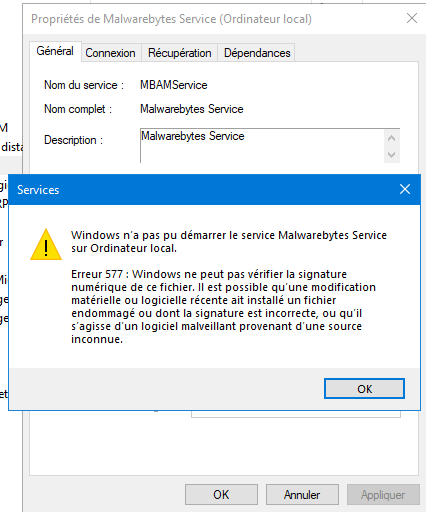Click OK button in properties window
Viewport: 426px width, 512px height.
point(221,495)
